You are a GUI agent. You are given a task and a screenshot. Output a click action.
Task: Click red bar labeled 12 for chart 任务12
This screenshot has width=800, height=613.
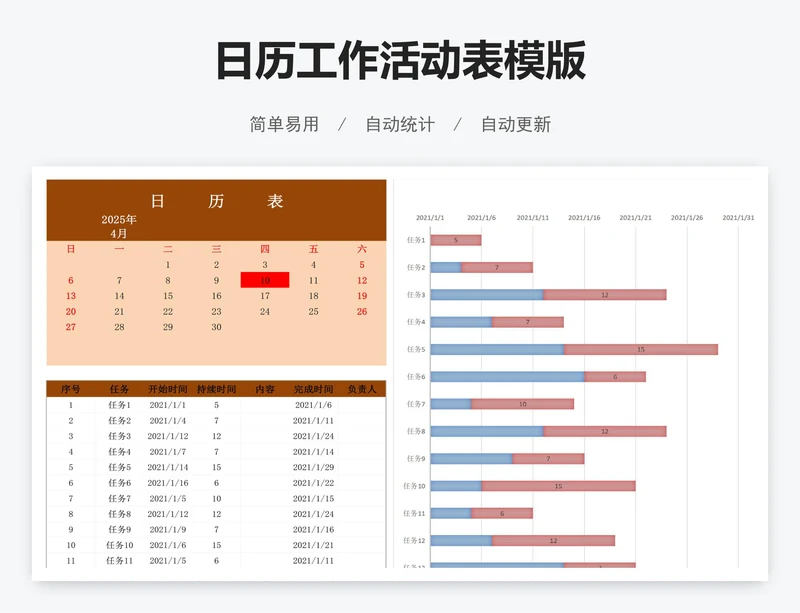pyautogui.click(x=554, y=541)
